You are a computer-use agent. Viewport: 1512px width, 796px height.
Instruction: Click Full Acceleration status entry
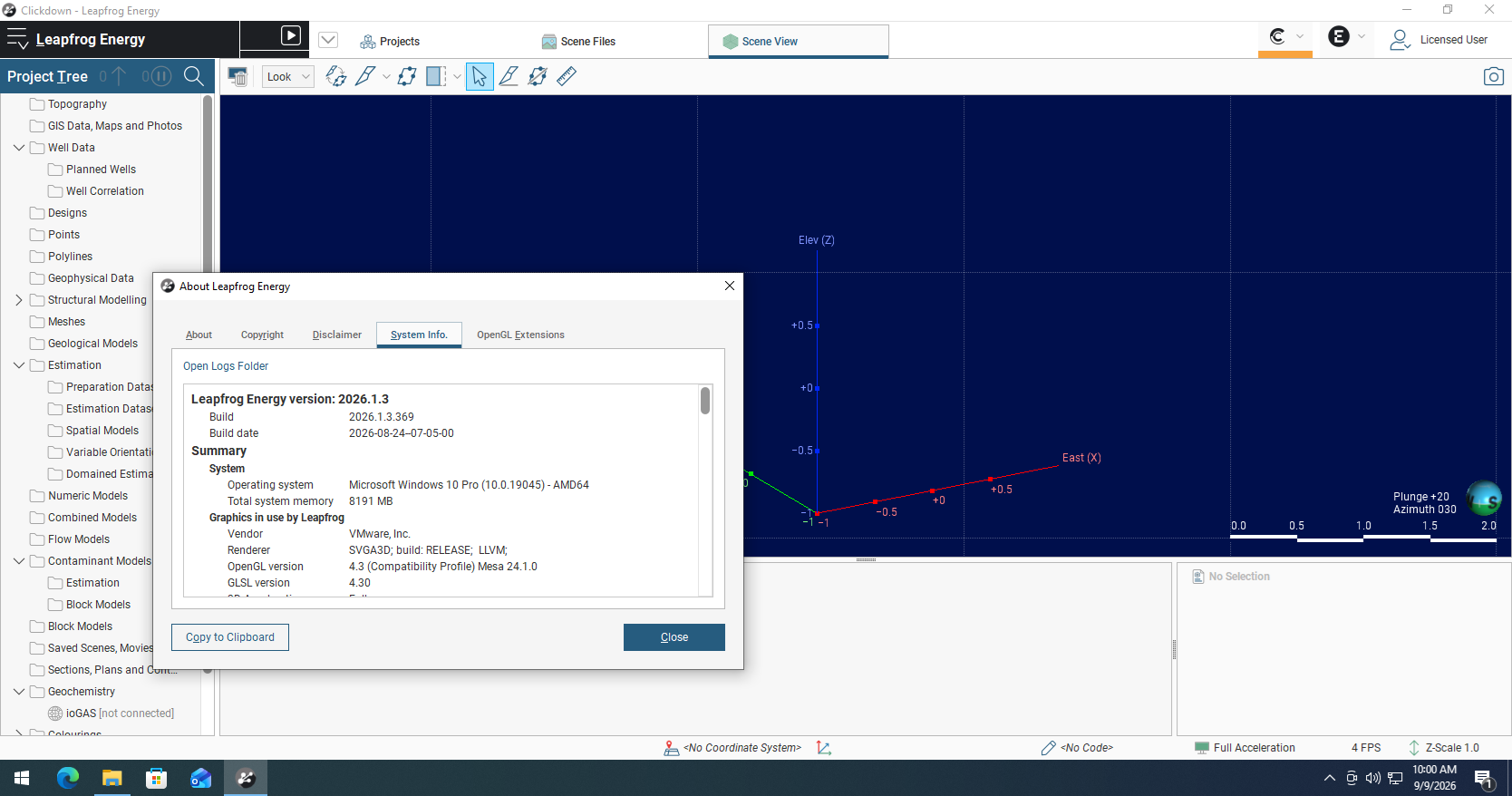coord(1245,748)
